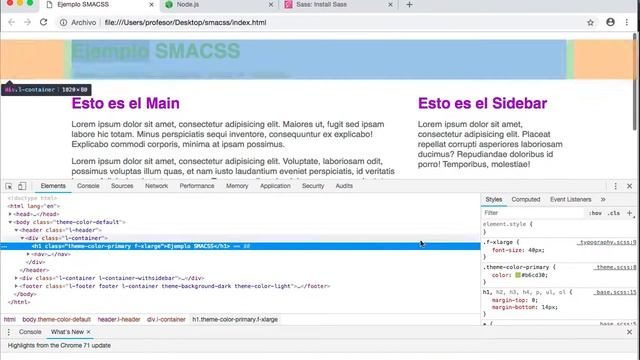
Task: Open the Security DevTools tab
Action: click(313, 186)
